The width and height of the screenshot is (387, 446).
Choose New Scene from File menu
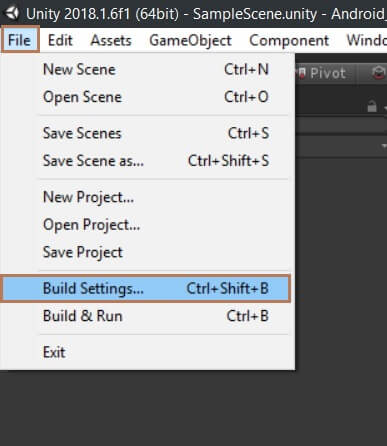coord(148,70)
